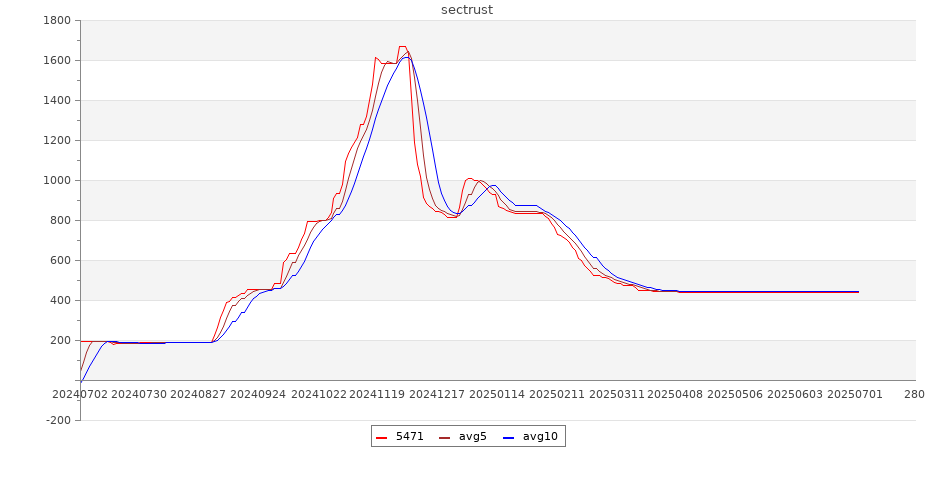The image size is (935, 500).
Task: Click the 200 y-axis tick label
Action: (x=61, y=341)
